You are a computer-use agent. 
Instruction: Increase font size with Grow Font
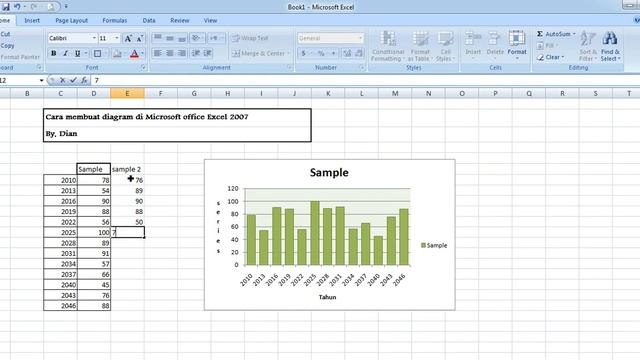pos(128,38)
